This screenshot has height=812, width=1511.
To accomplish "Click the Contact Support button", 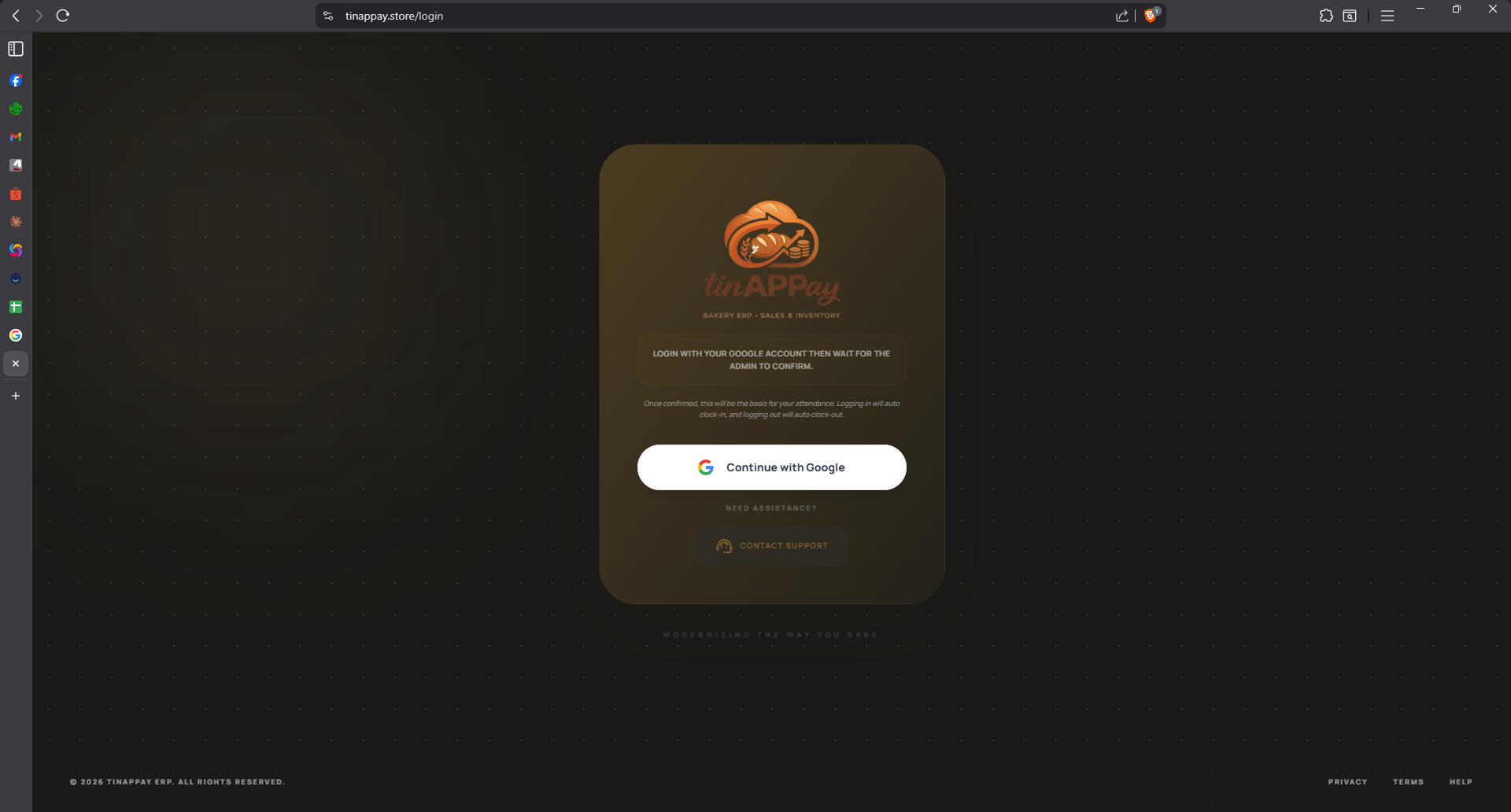I will tap(771, 546).
